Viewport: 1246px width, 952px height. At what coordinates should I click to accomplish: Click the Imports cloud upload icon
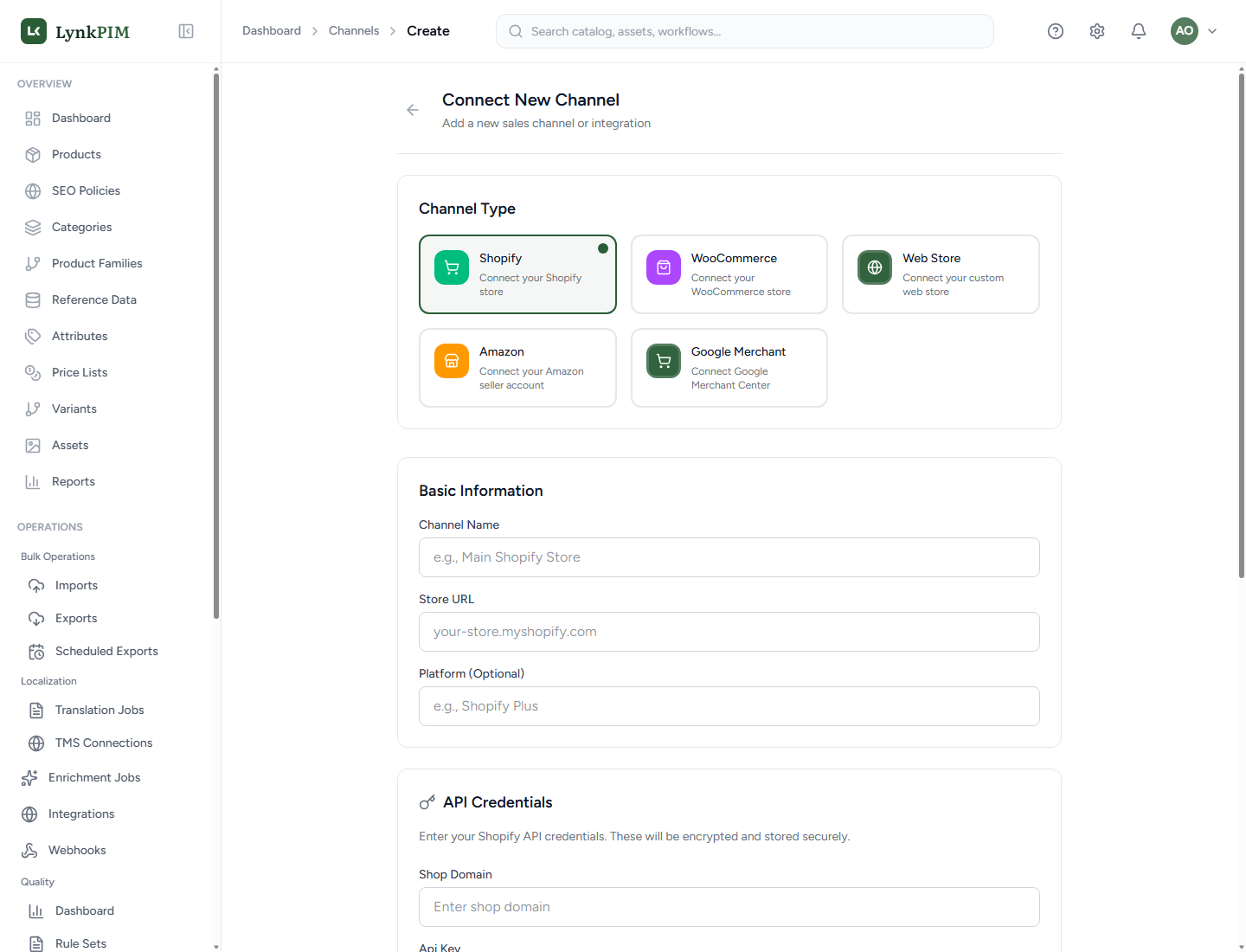click(36, 585)
